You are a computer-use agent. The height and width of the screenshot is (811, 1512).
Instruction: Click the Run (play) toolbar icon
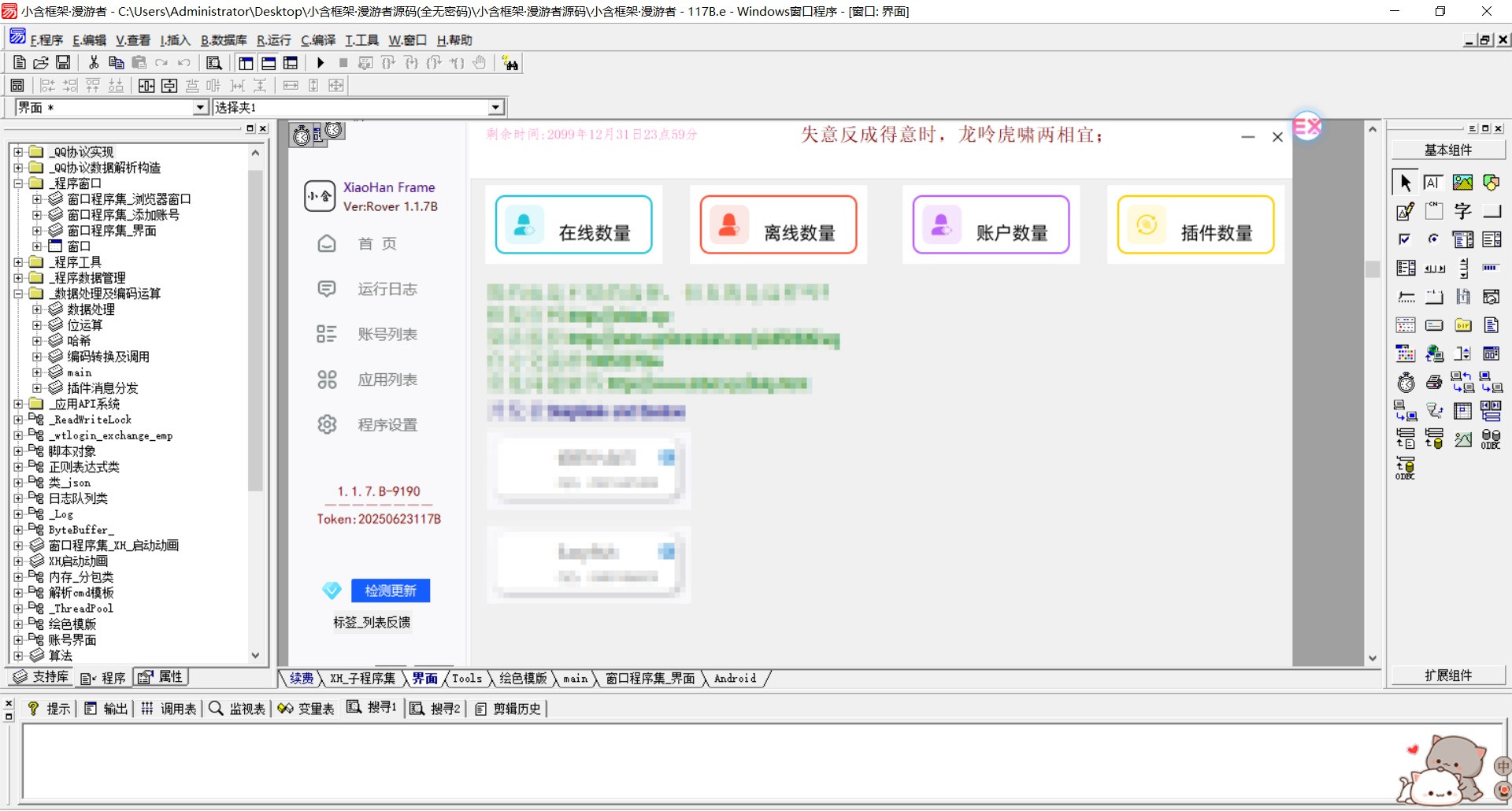pyautogui.click(x=321, y=63)
